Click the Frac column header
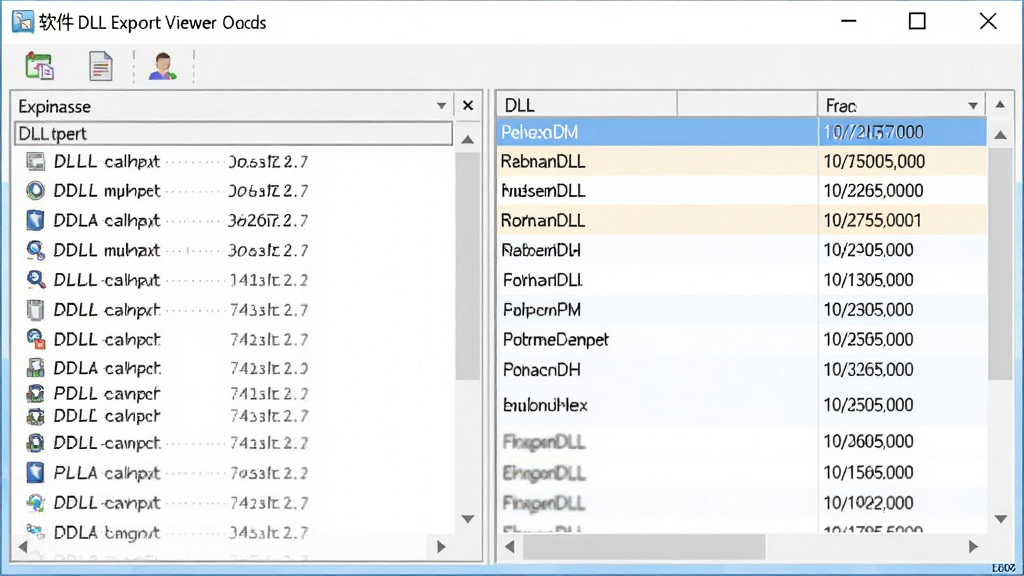The width and height of the screenshot is (1024, 576). 902,105
